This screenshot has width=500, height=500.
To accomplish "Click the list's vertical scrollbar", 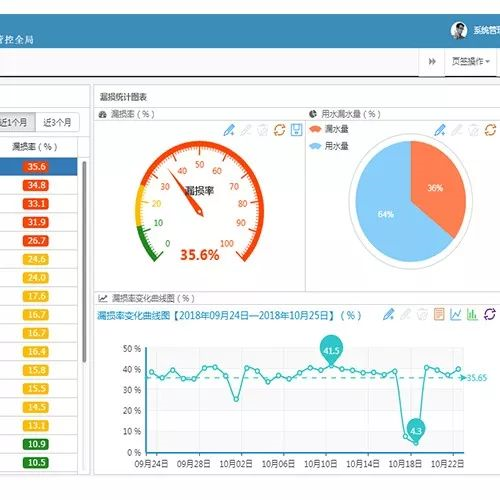I will click(x=84, y=262).
